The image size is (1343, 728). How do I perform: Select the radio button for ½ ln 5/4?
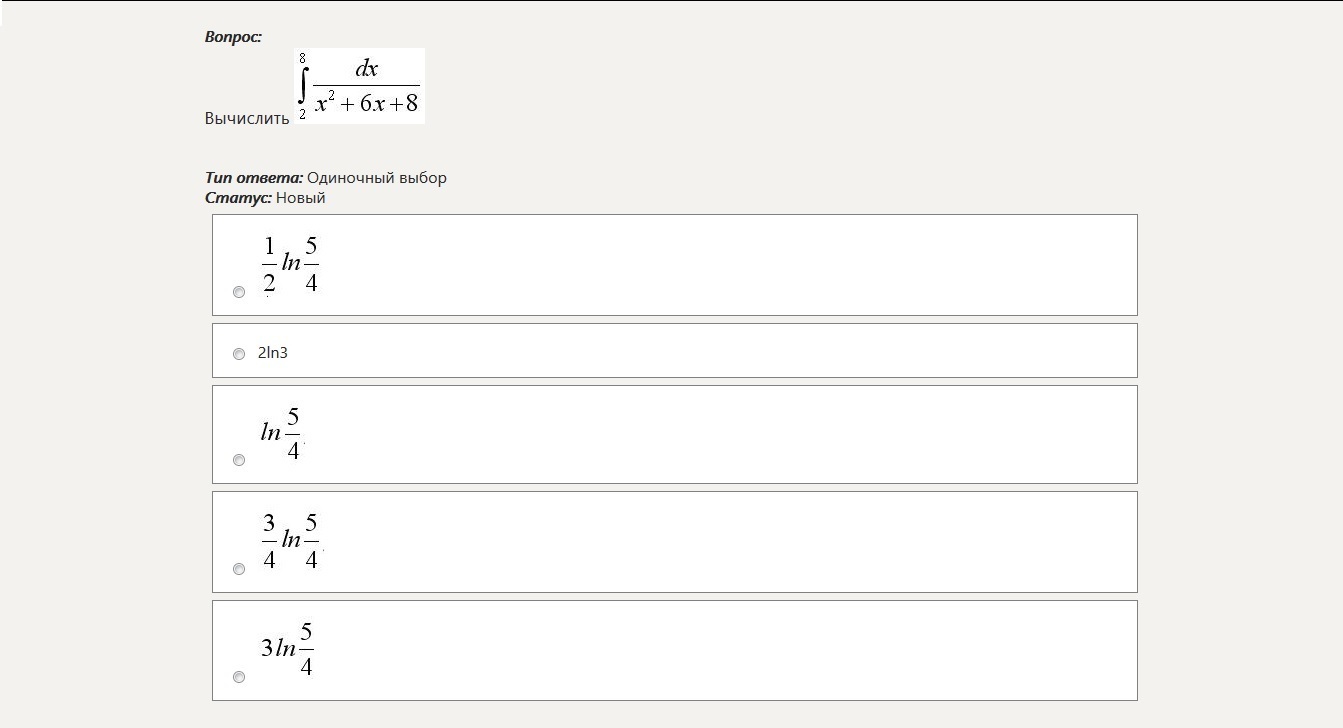(x=239, y=292)
